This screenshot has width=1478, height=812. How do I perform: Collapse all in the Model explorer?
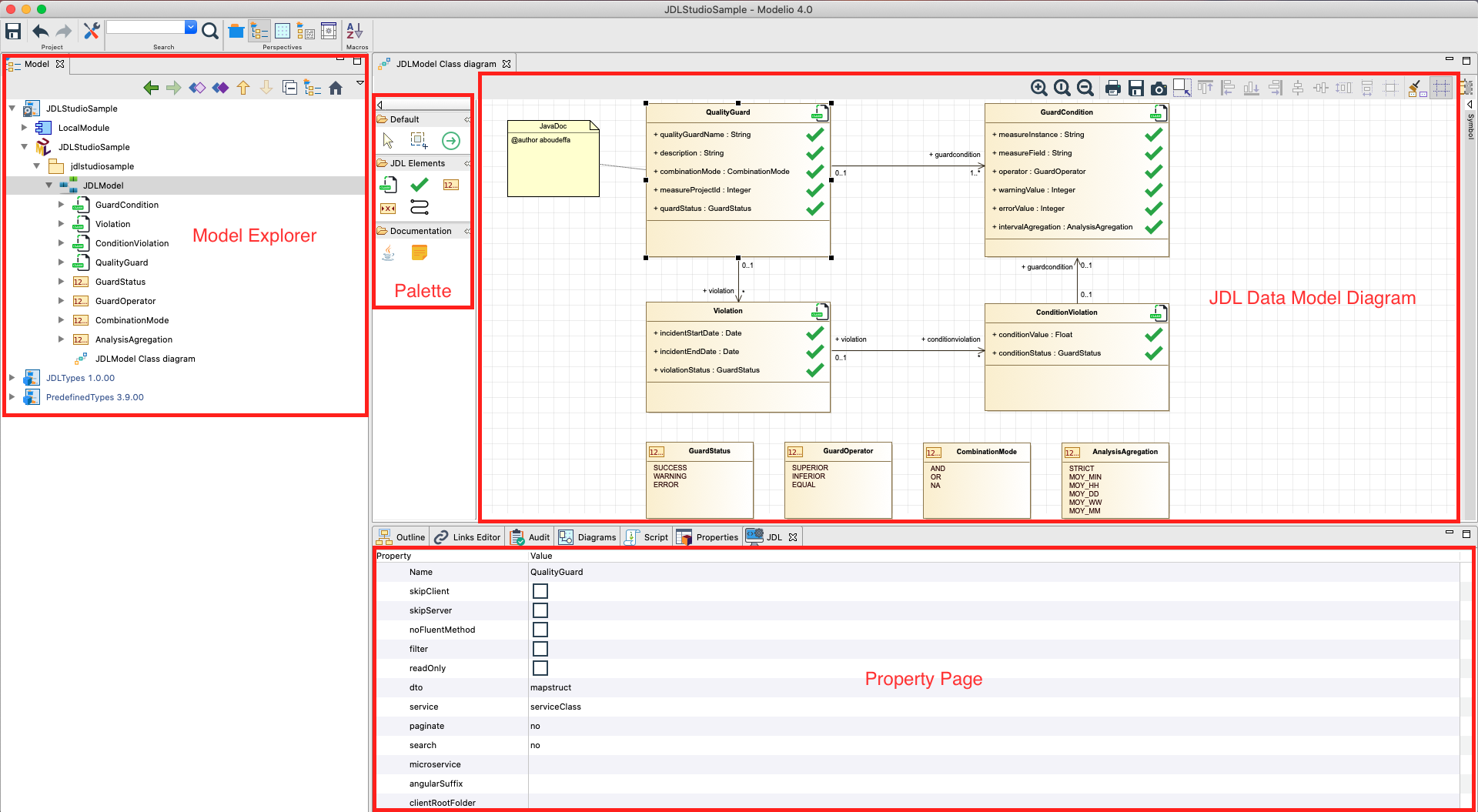[289, 88]
